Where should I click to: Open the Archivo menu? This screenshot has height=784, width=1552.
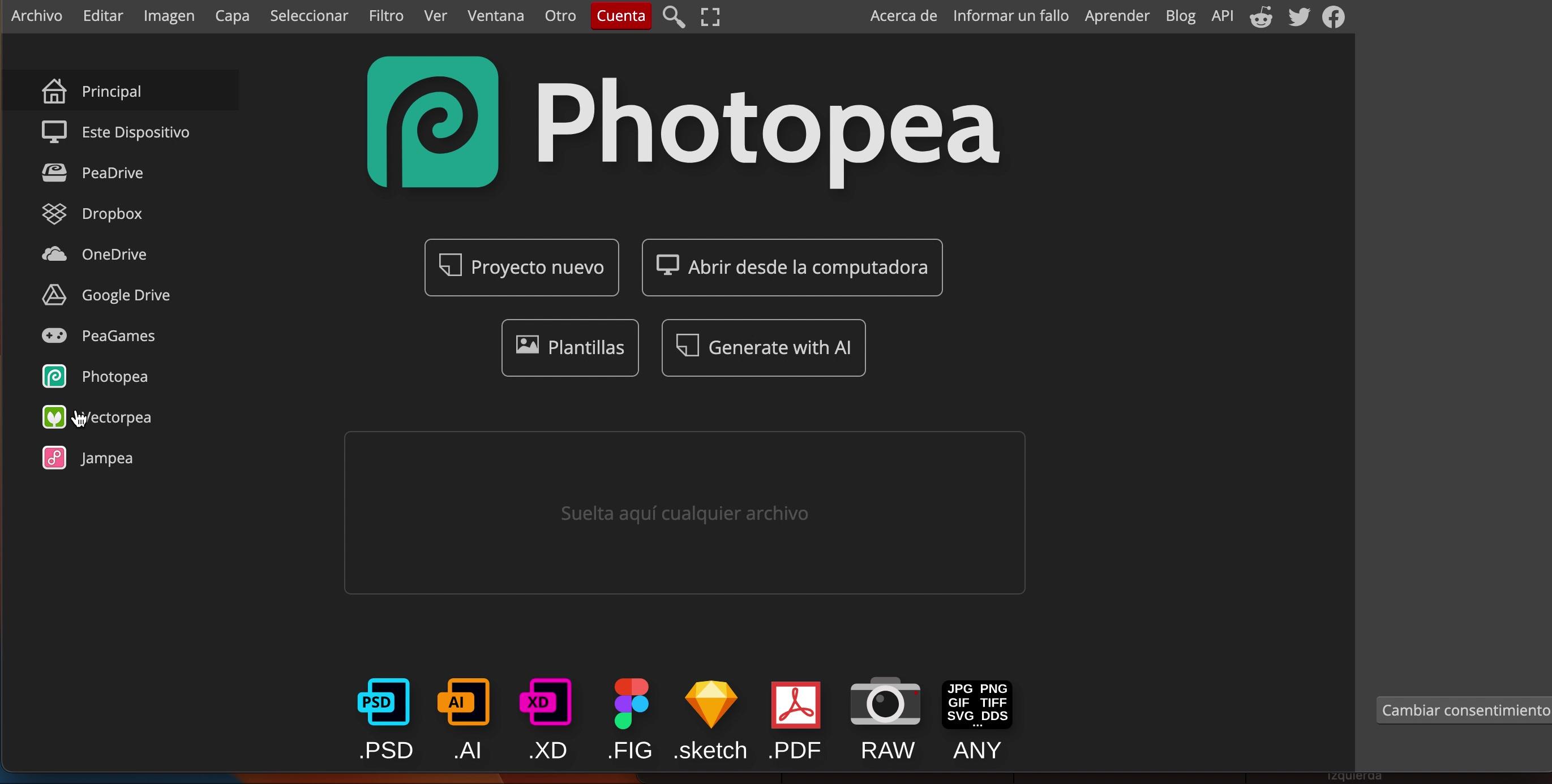pos(37,16)
